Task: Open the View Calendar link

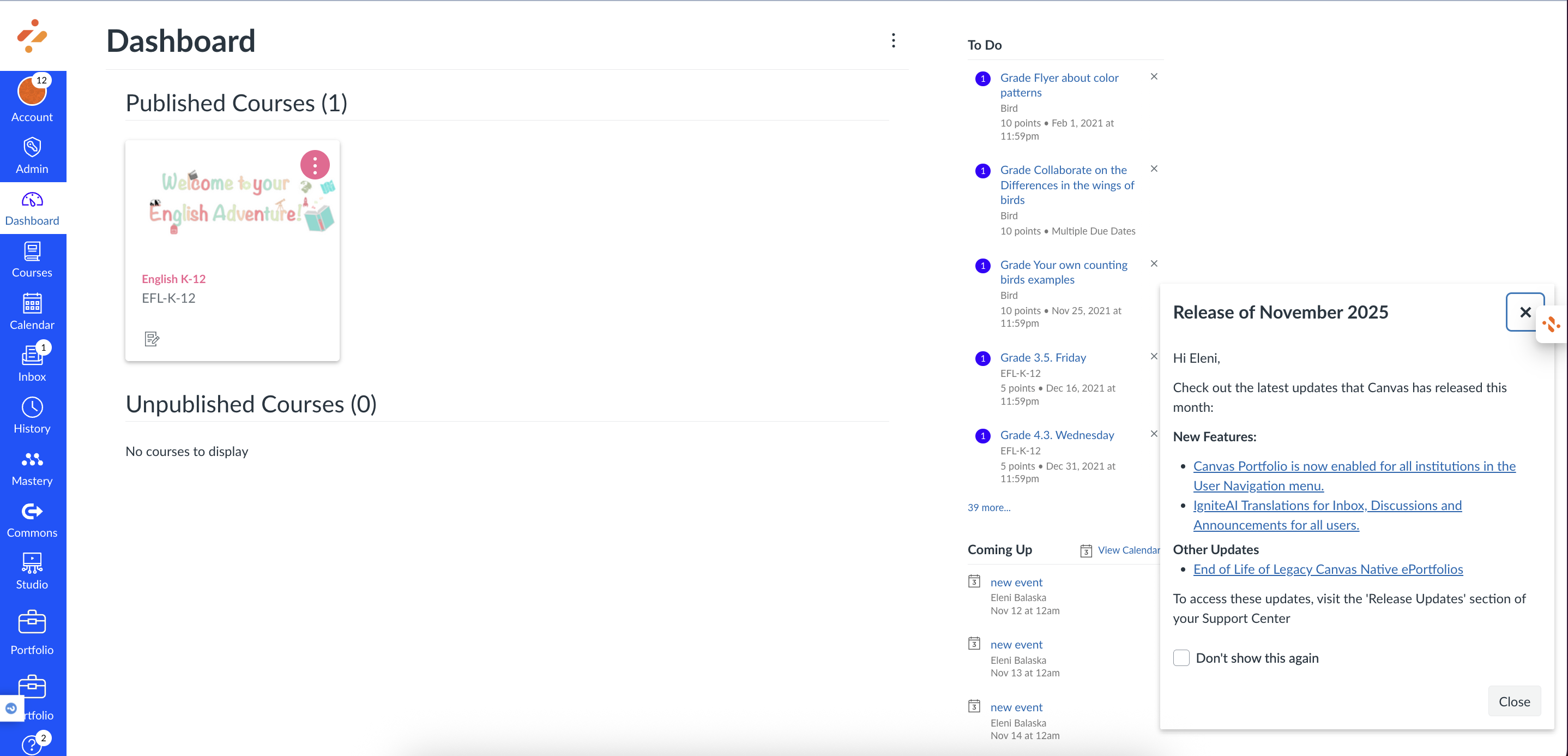Action: coord(1128,549)
